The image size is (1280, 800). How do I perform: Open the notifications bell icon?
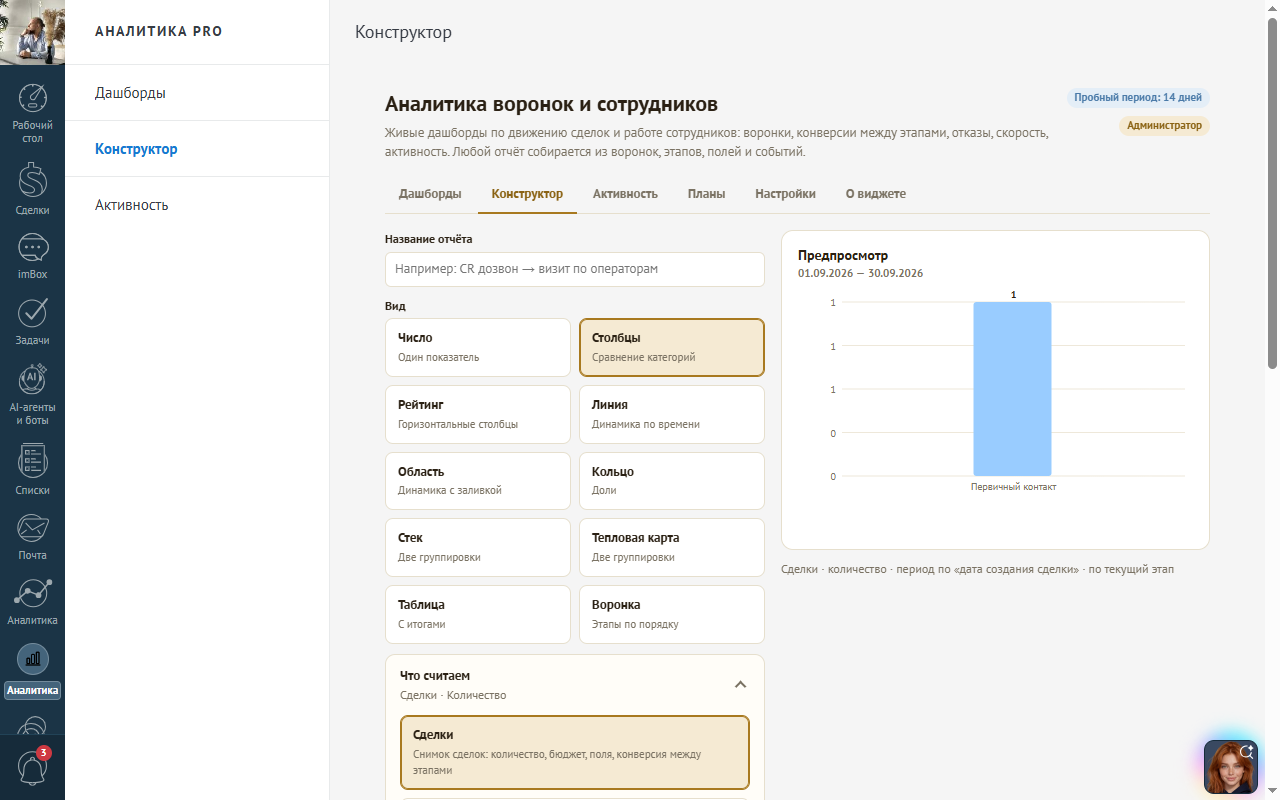[x=33, y=767]
